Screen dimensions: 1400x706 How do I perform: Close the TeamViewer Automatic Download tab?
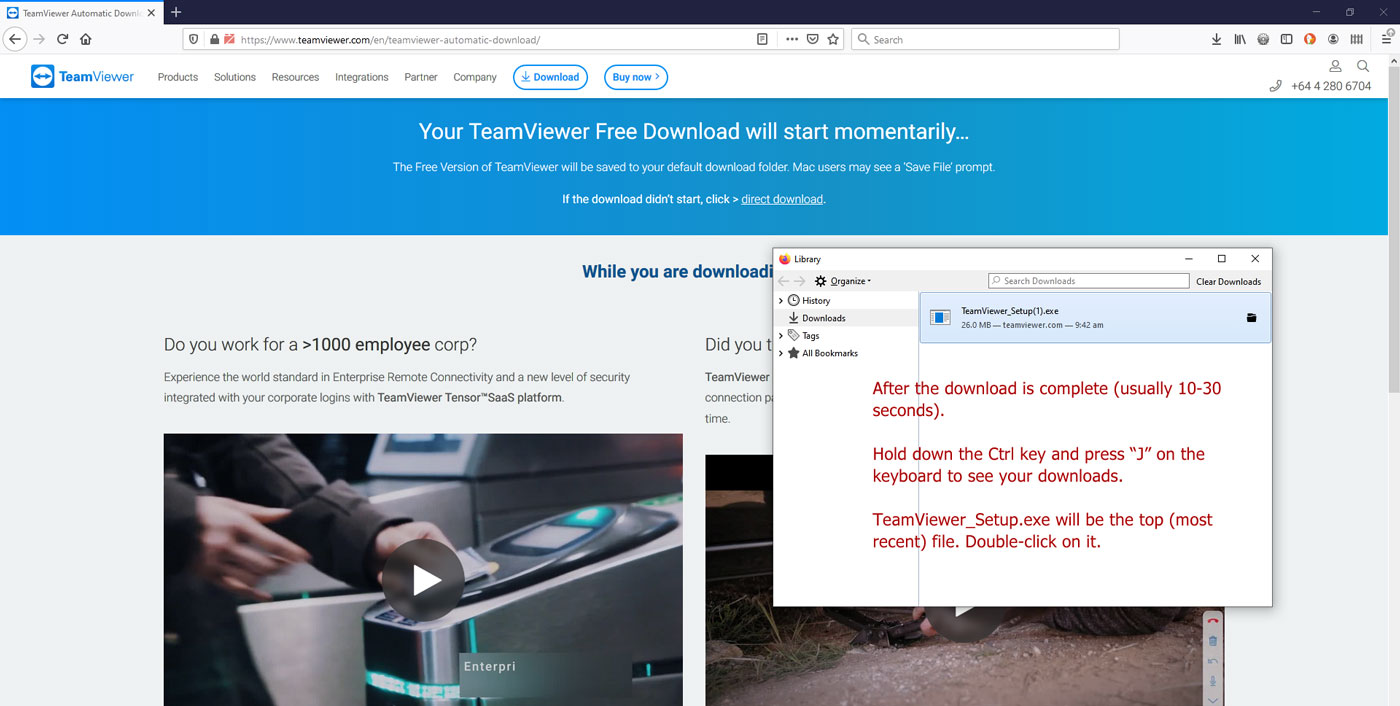click(150, 13)
